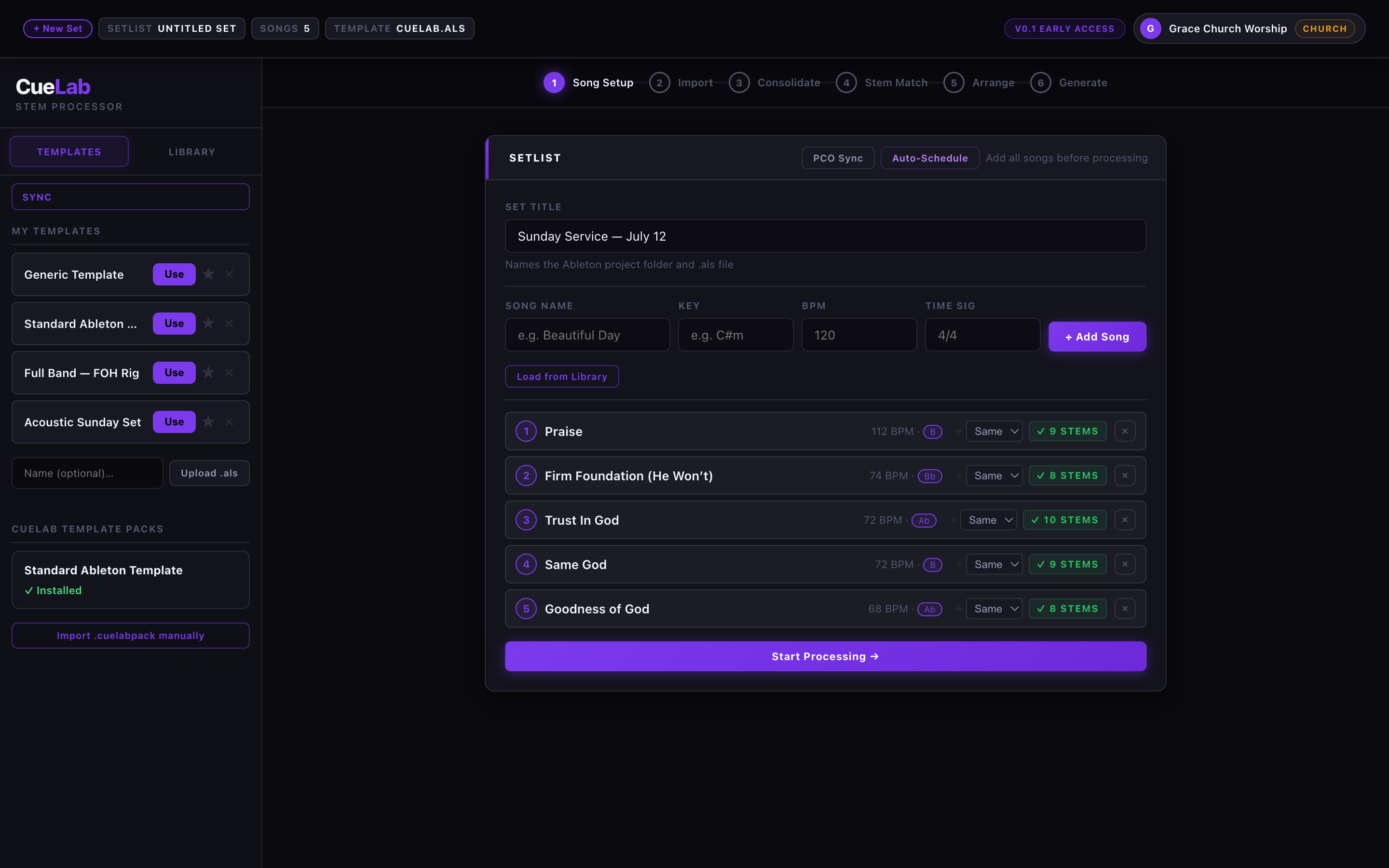Use the Standard Ableton template
This screenshot has width=1389, height=868.
tap(174, 323)
